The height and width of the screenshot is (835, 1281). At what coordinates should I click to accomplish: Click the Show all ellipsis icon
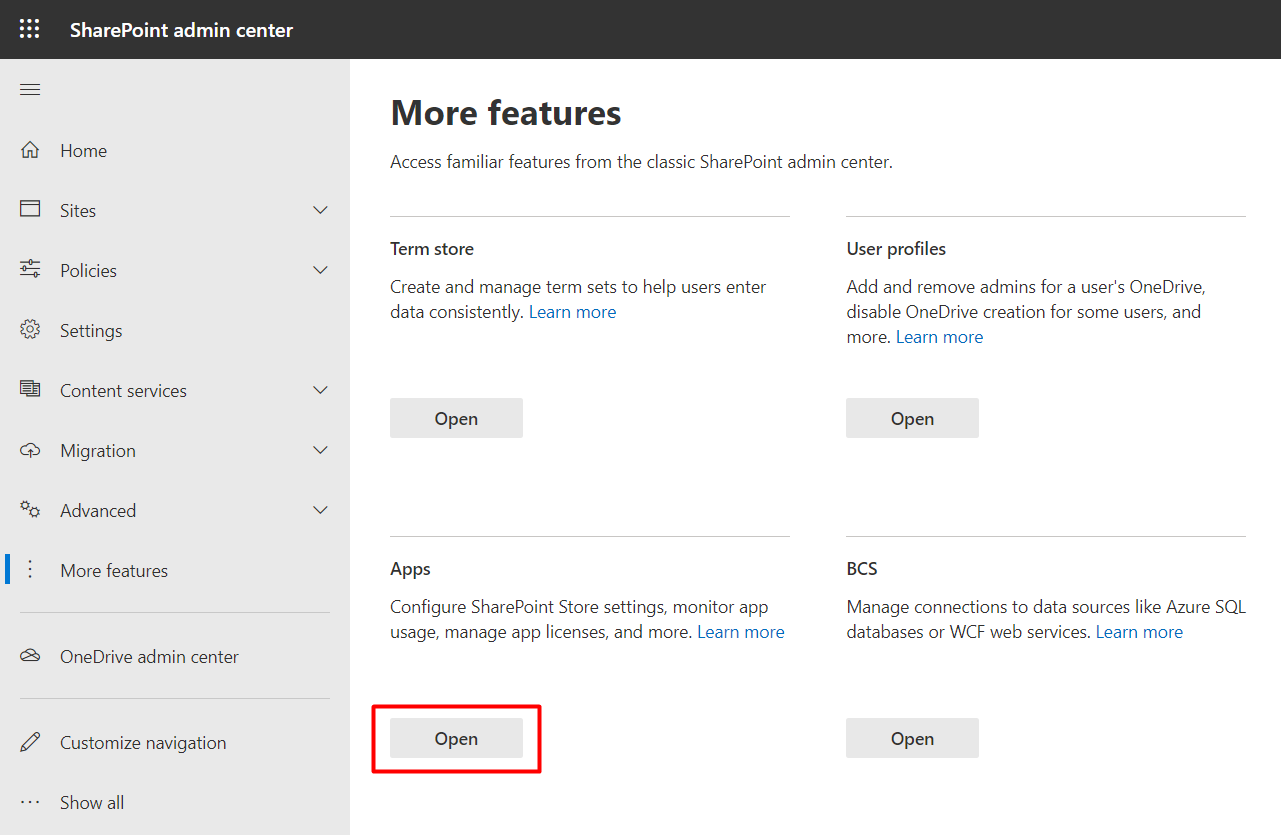(30, 802)
